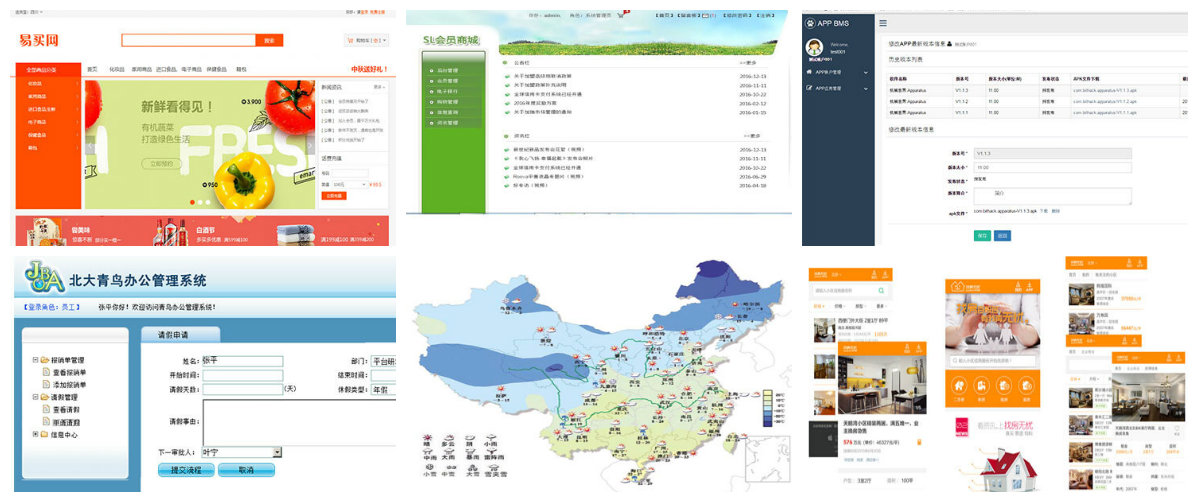Expand the 信息中心 tree node

(x=35, y=434)
